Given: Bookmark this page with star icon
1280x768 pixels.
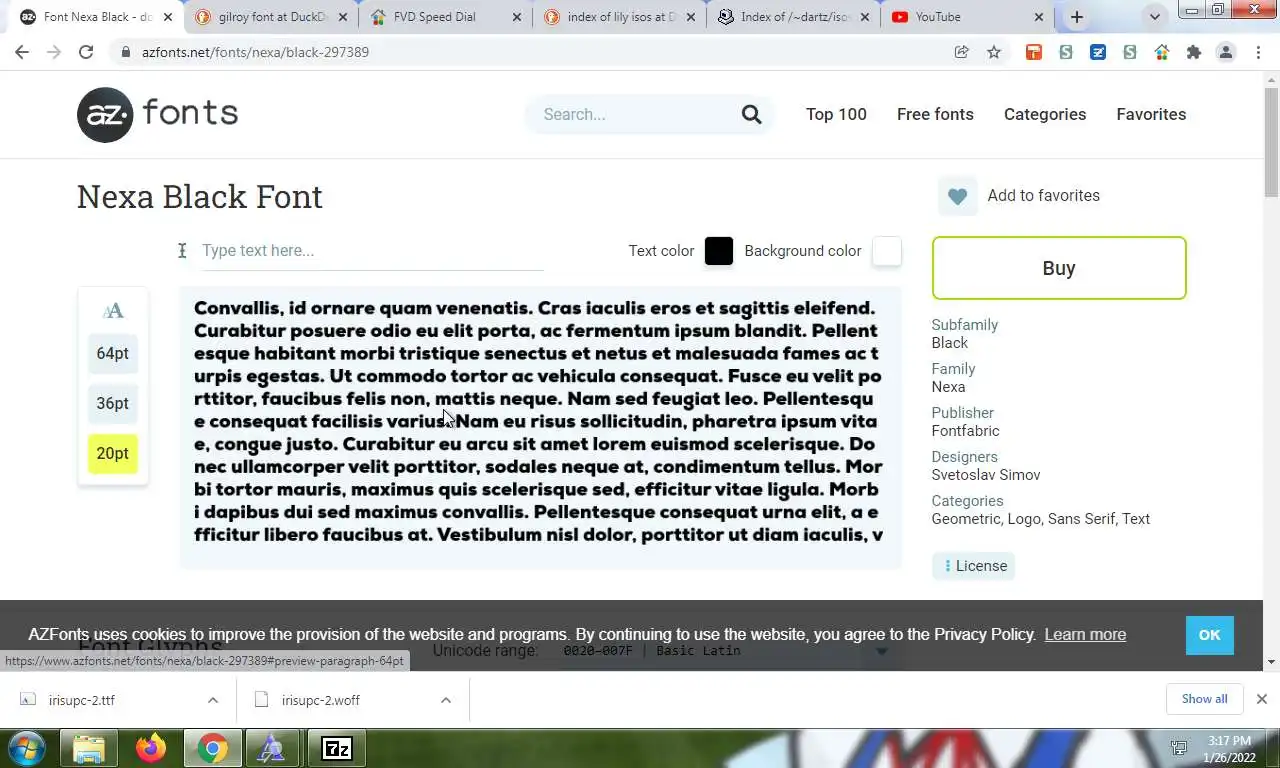Looking at the screenshot, I should (x=994, y=52).
